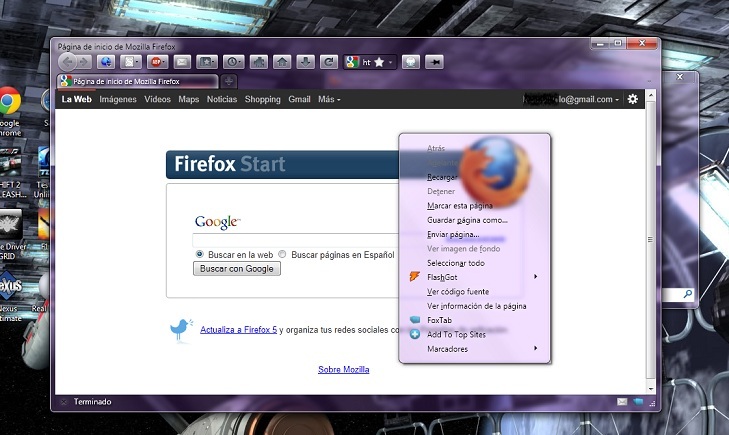Image resolution: width=729 pixels, height=435 pixels.
Task: Expand the address bar dropdown arrow
Action: pyautogui.click(x=391, y=62)
